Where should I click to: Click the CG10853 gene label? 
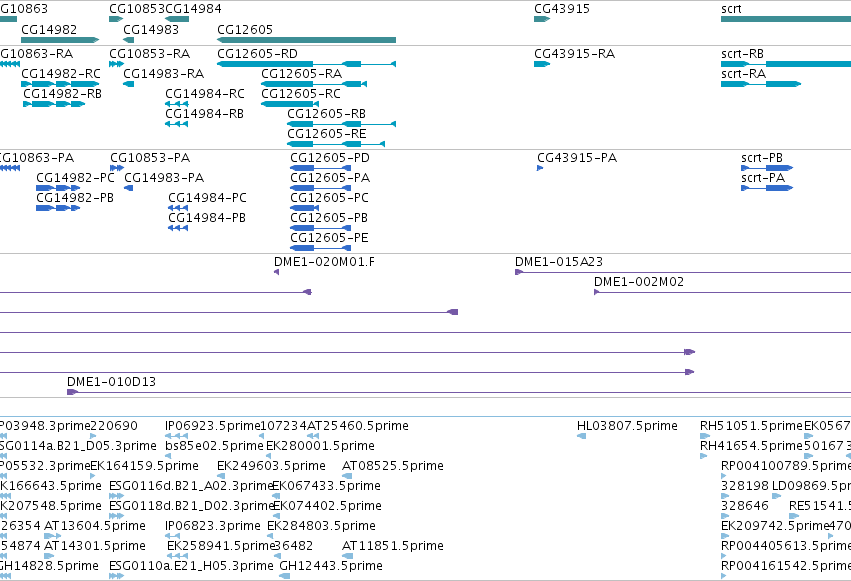click(x=137, y=9)
